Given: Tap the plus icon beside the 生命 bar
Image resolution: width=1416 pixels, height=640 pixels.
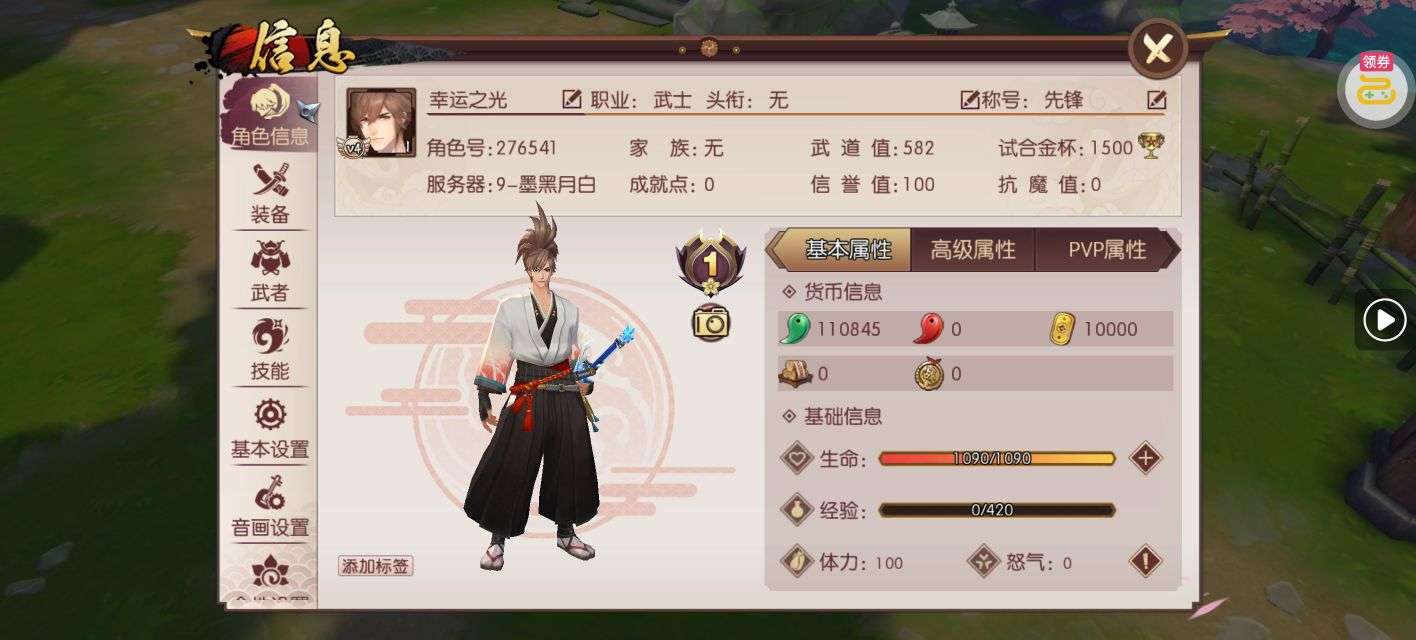Looking at the screenshot, I should click(x=1145, y=458).
